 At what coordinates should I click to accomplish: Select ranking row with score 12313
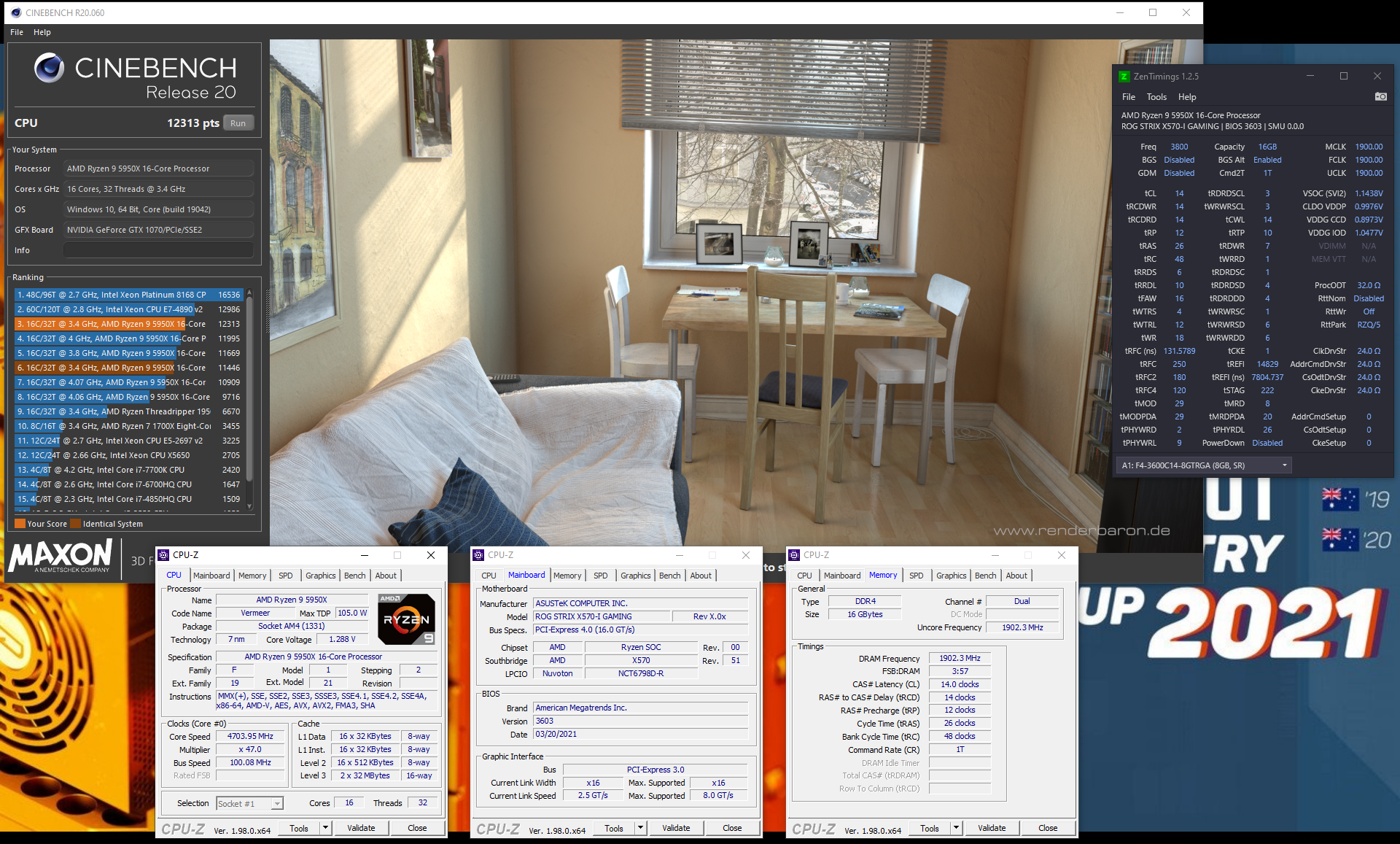point(128,324)
